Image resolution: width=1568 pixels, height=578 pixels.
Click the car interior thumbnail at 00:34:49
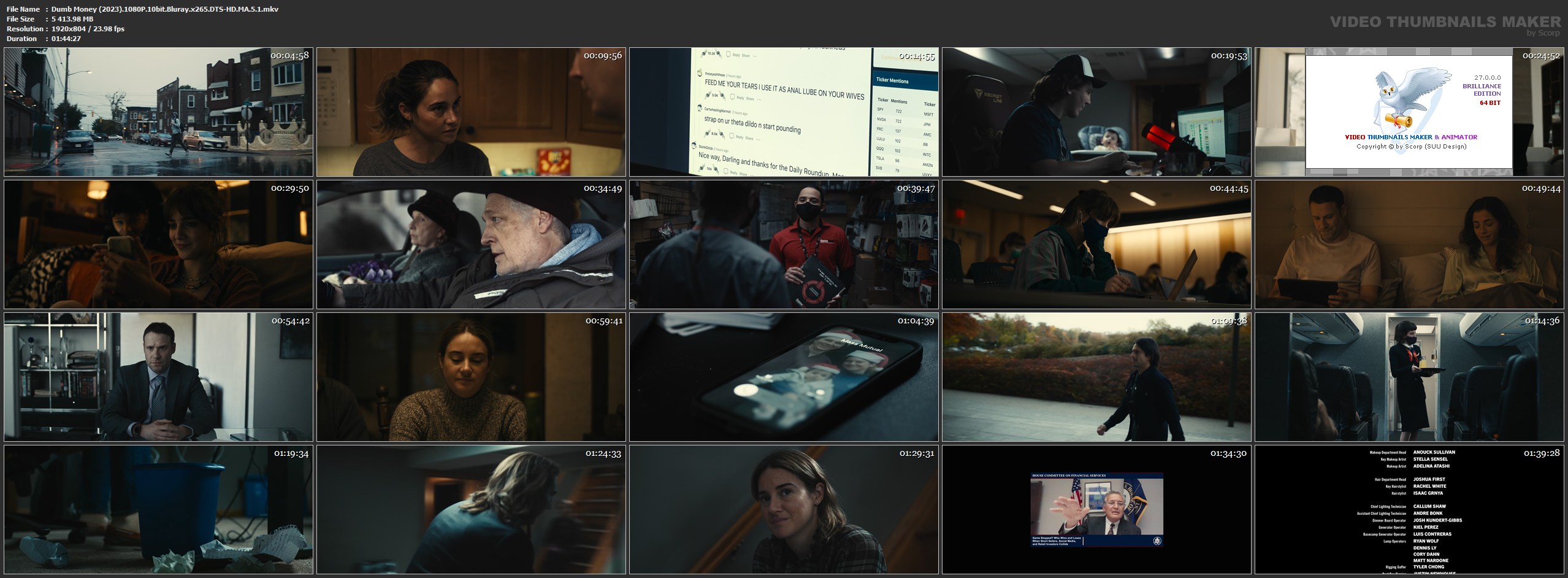pos(471,244)
